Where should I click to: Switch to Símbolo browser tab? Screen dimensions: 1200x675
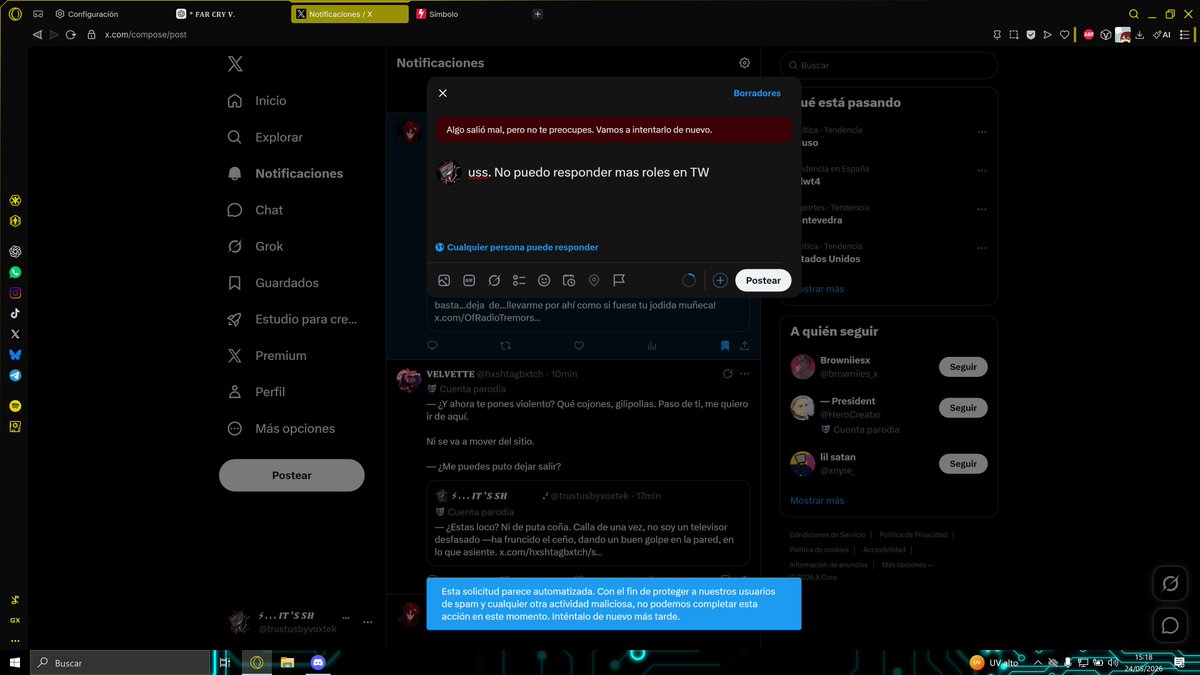tap(468, 14)
